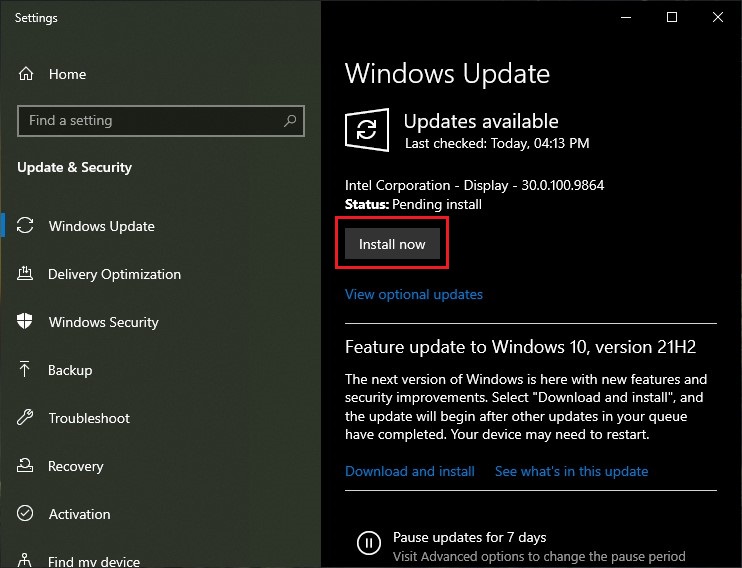Click the Status: Pending install text
The height and width of the screenshot is (568, 742).
click(x=413, y=204)
